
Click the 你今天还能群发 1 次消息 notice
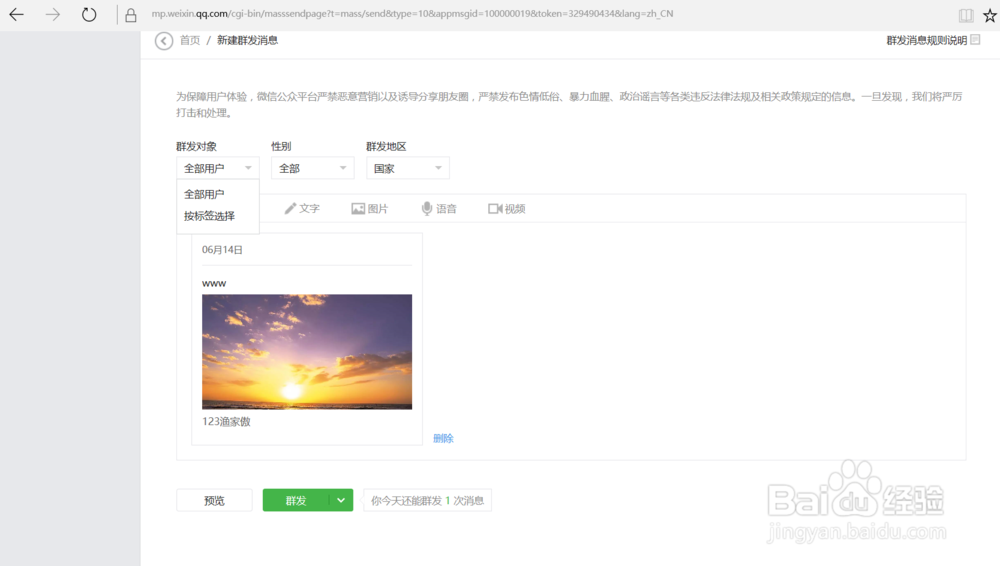coord(427,500)
